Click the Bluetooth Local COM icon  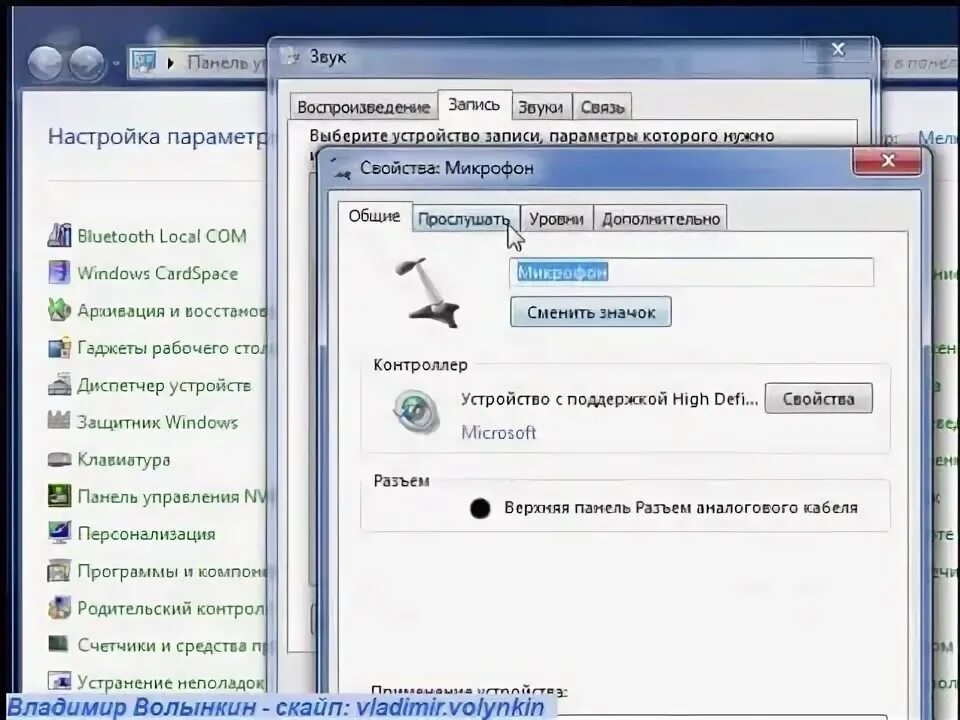click(59, 236)
